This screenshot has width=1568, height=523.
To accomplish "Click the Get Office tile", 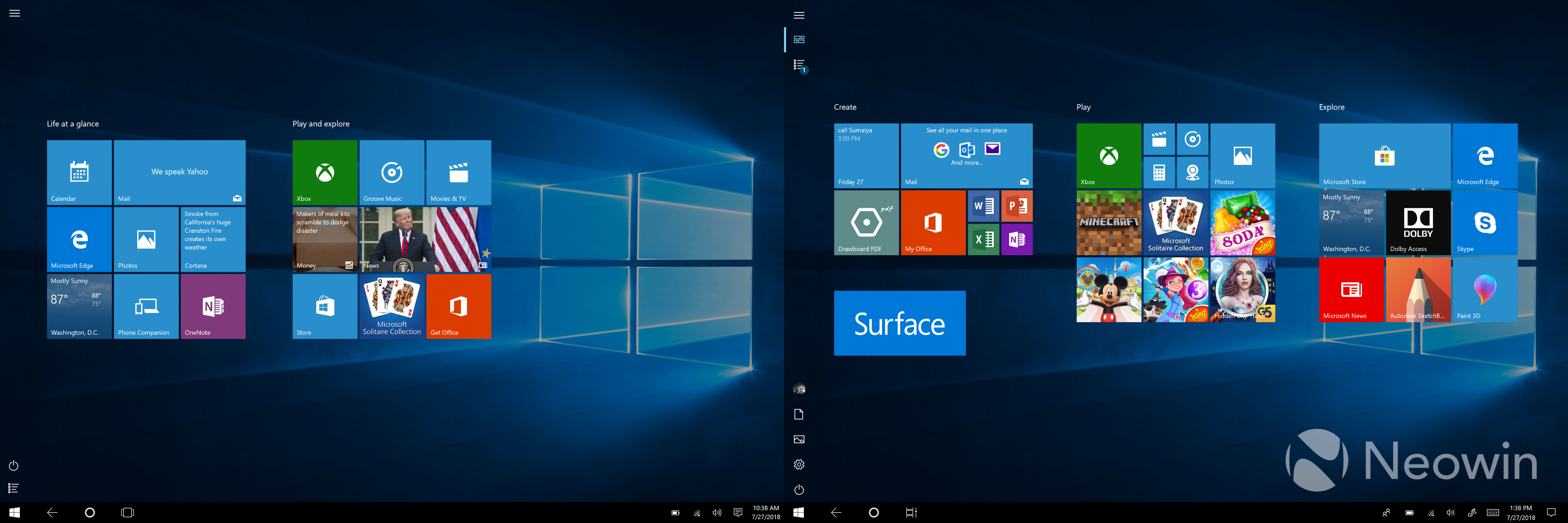I will tap(458, 306).
